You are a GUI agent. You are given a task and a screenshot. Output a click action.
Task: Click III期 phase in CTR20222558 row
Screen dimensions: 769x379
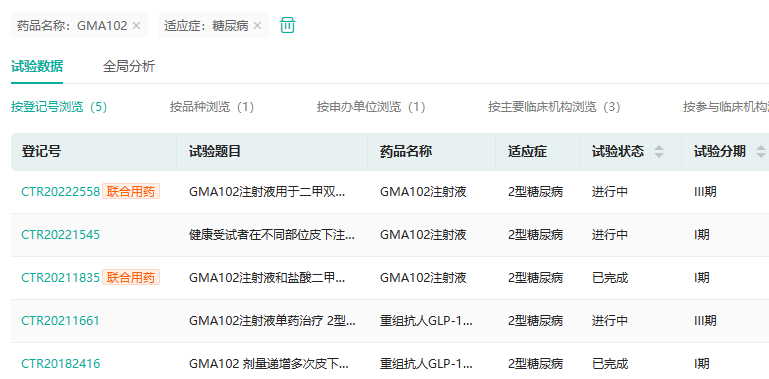705,192
